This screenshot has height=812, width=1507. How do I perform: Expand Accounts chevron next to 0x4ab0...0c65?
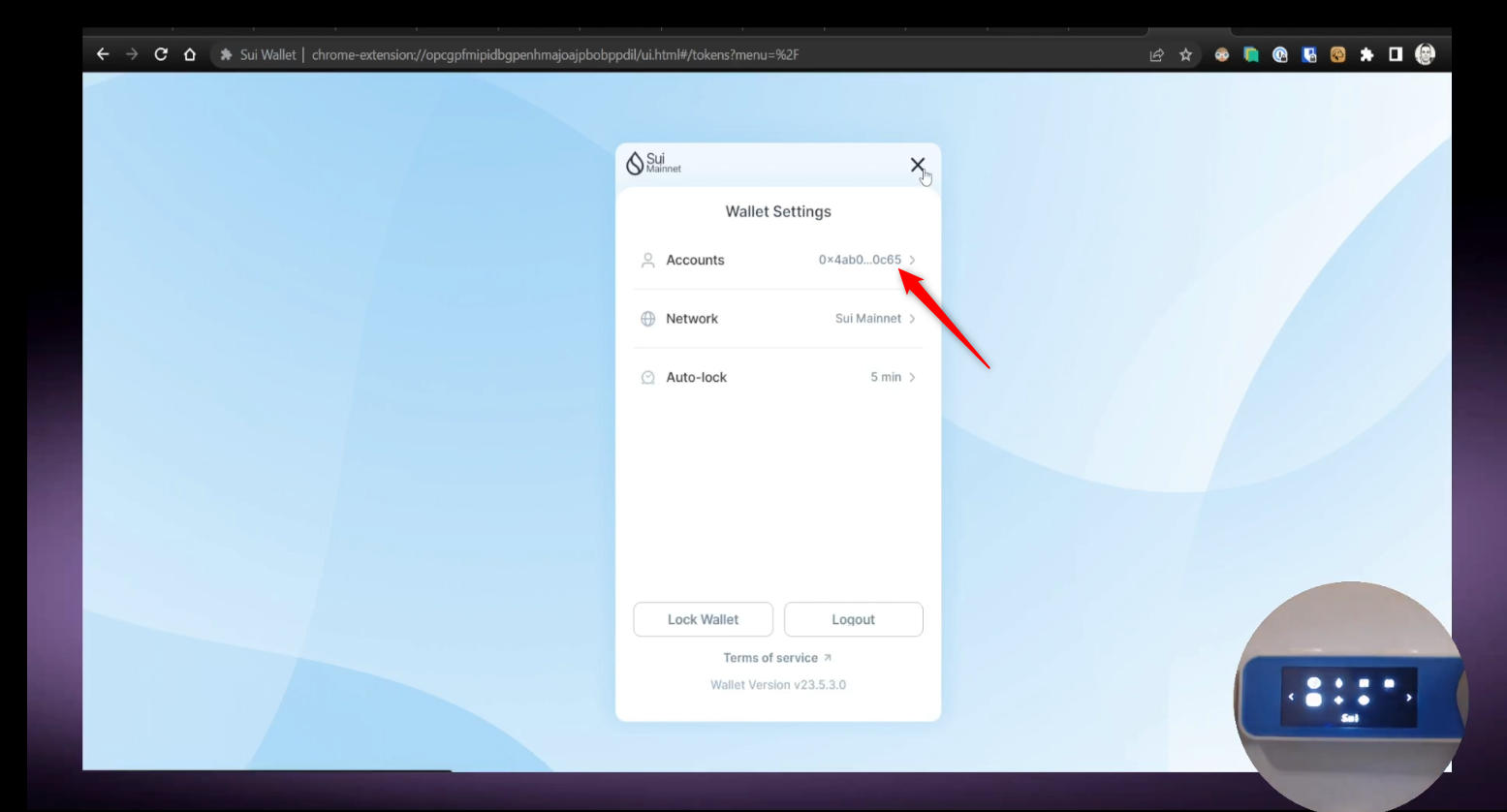[912, 260]
